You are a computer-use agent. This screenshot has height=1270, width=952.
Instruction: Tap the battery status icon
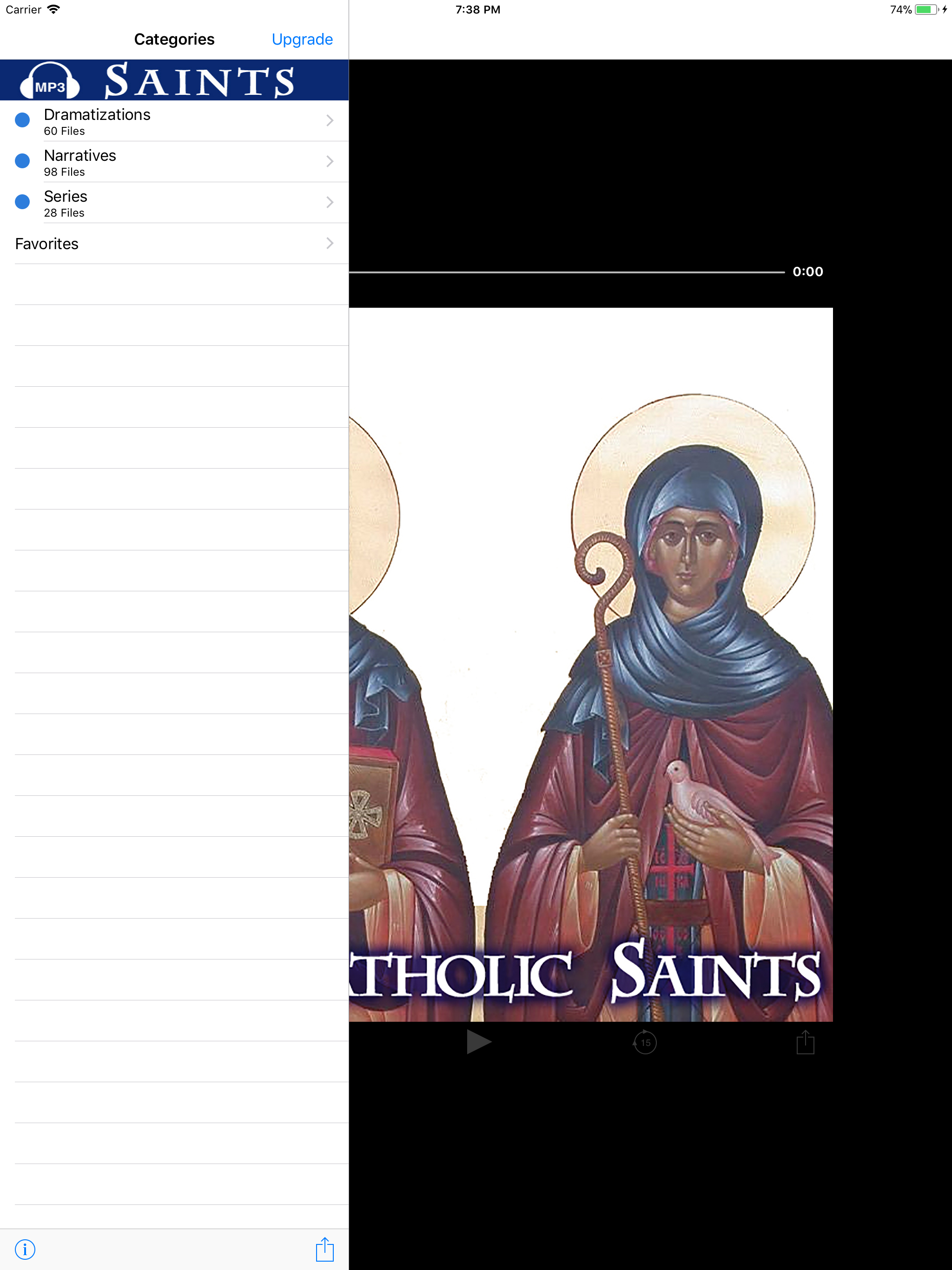point(926,9)
